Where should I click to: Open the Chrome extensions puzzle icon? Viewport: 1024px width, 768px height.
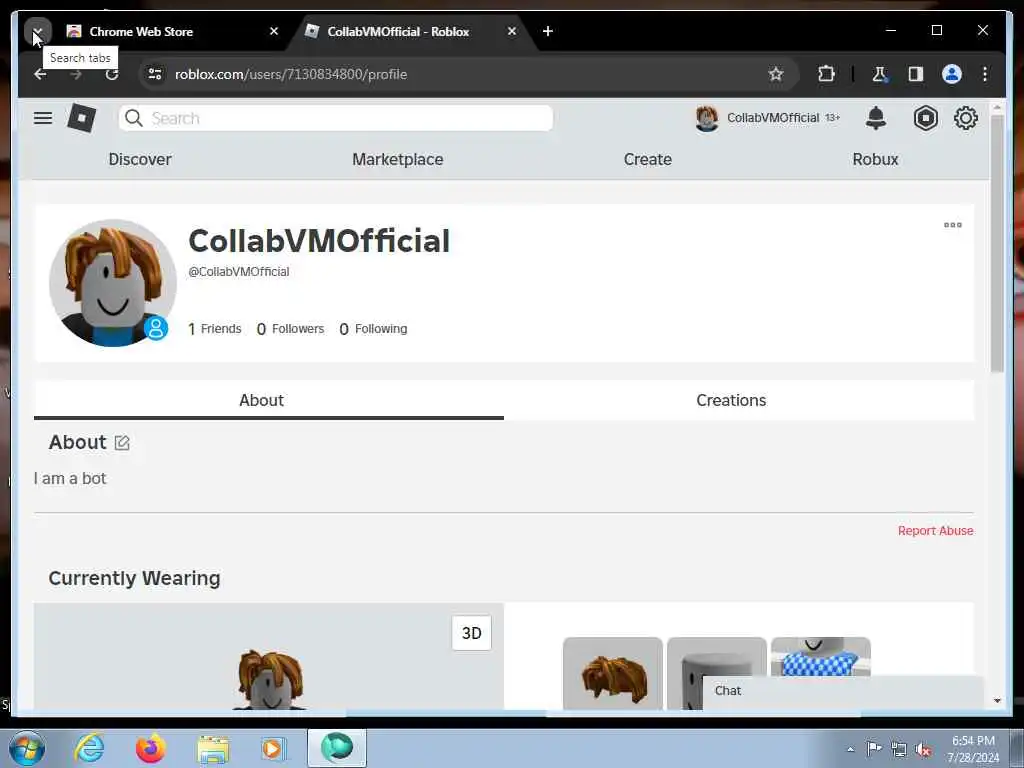[826, 74]
